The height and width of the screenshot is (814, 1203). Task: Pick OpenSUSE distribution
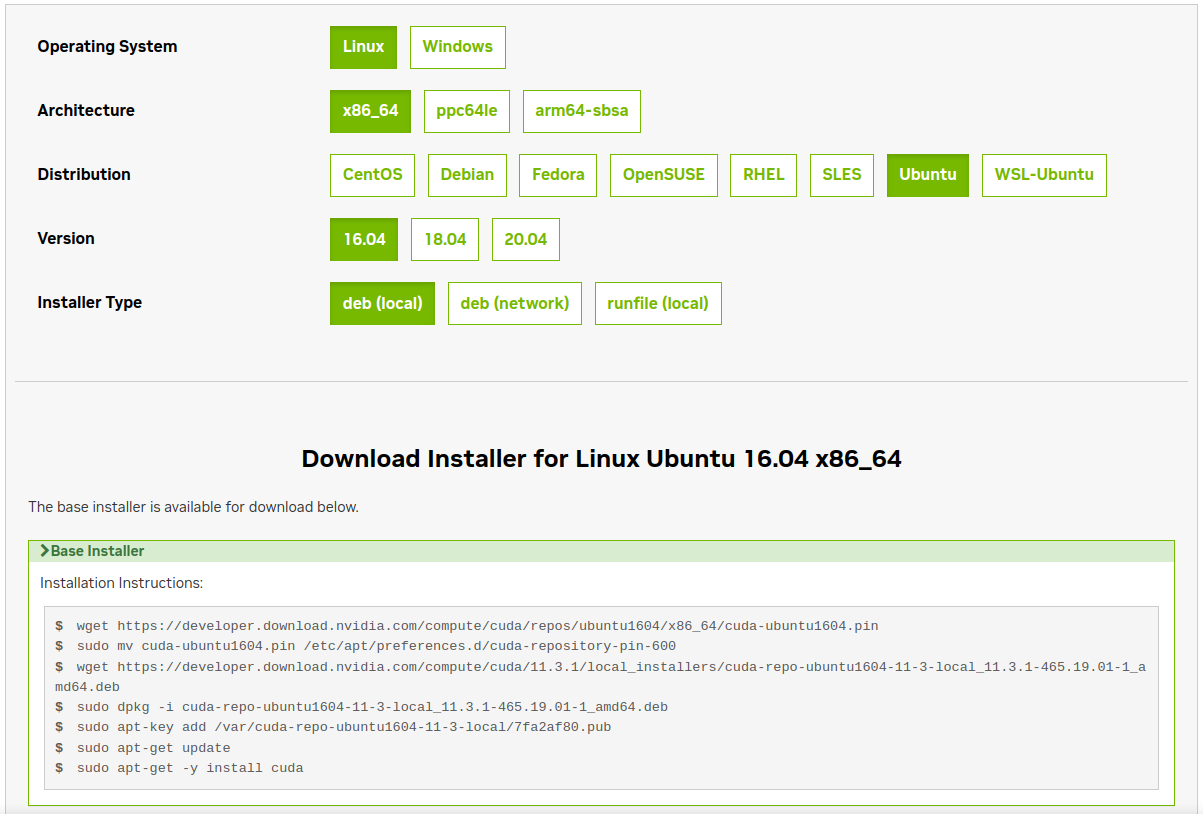pyautogui.click(x=663, y=175)
